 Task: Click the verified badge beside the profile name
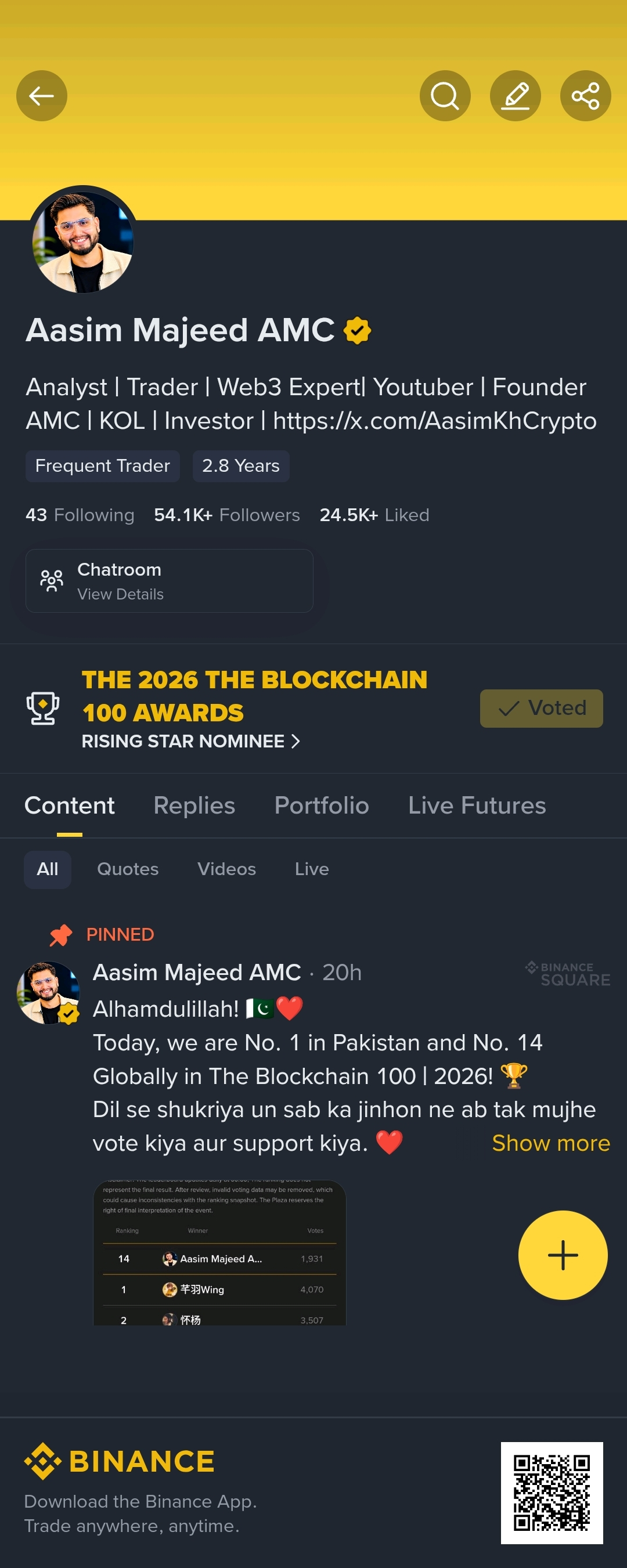(x=357, y=331)
